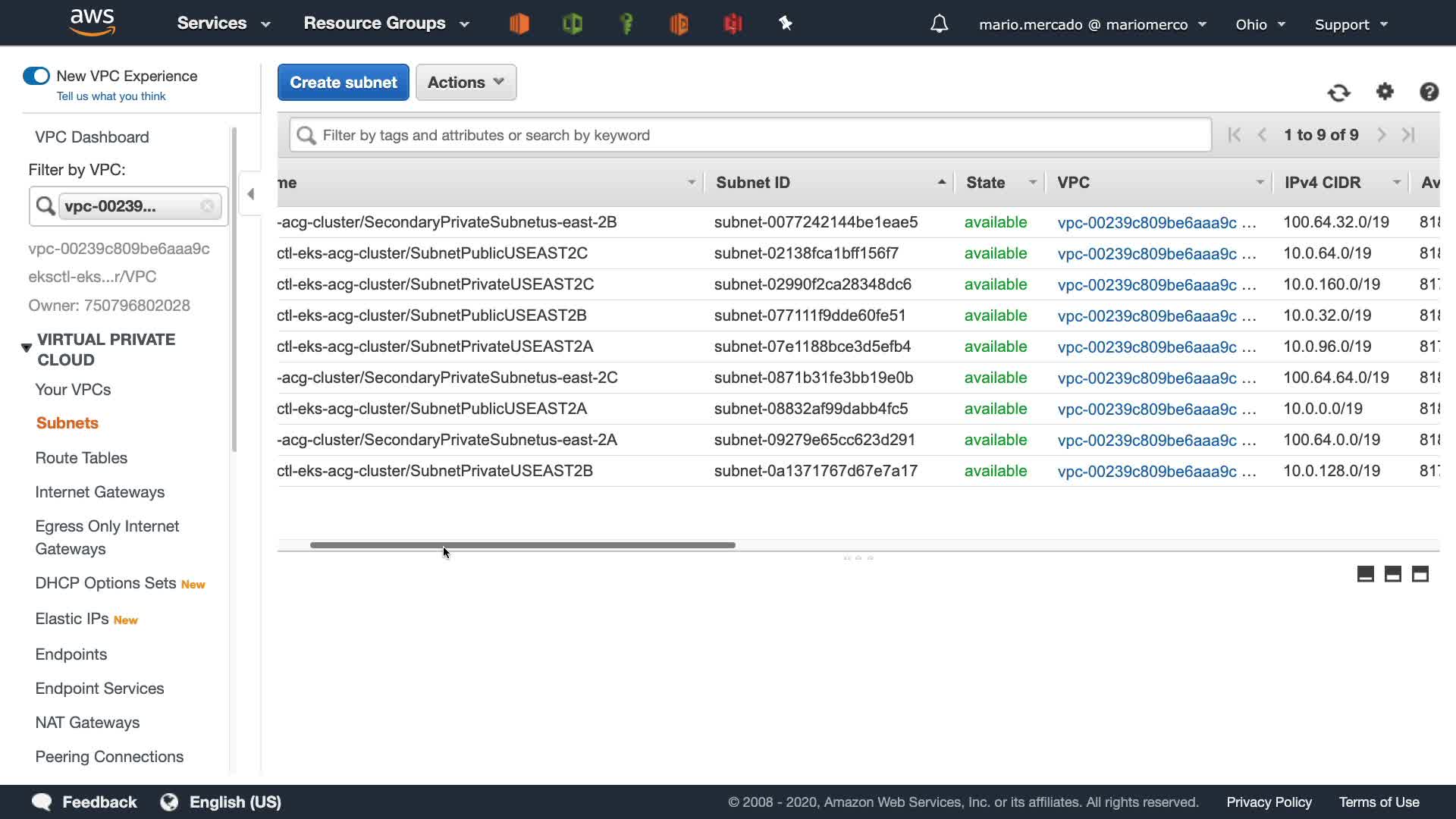The image size is (1456, 819).
Task: Go to next page of subnets
Action: (1382, 135)
